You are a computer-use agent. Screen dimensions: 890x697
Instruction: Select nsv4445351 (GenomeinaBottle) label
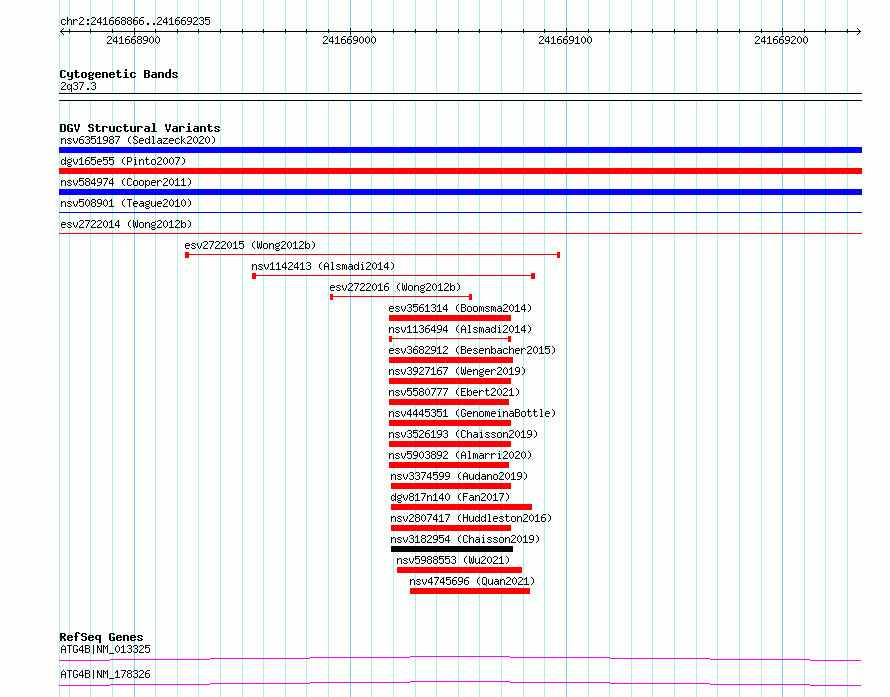point(472,413)
